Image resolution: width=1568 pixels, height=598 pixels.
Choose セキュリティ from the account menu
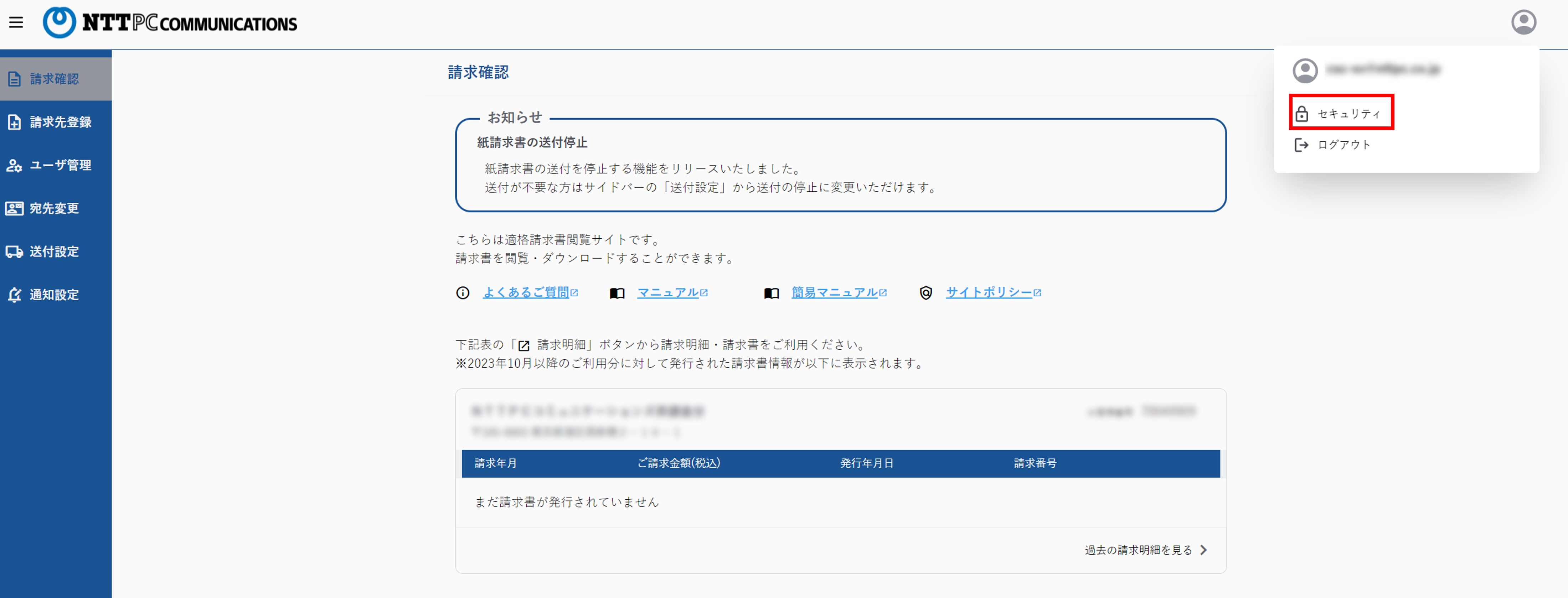pyautogui.click(x=1341, y=113)
